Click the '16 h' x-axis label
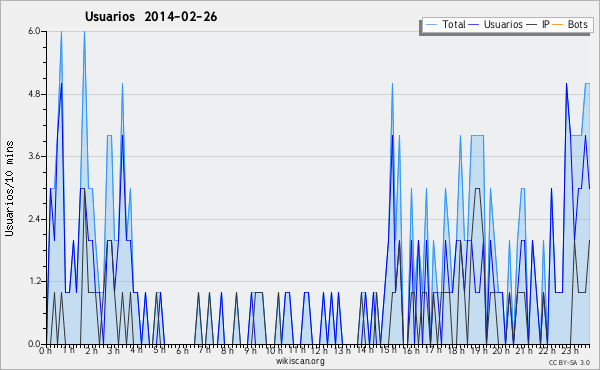The image size is (600, 370). tap(411, 350)
